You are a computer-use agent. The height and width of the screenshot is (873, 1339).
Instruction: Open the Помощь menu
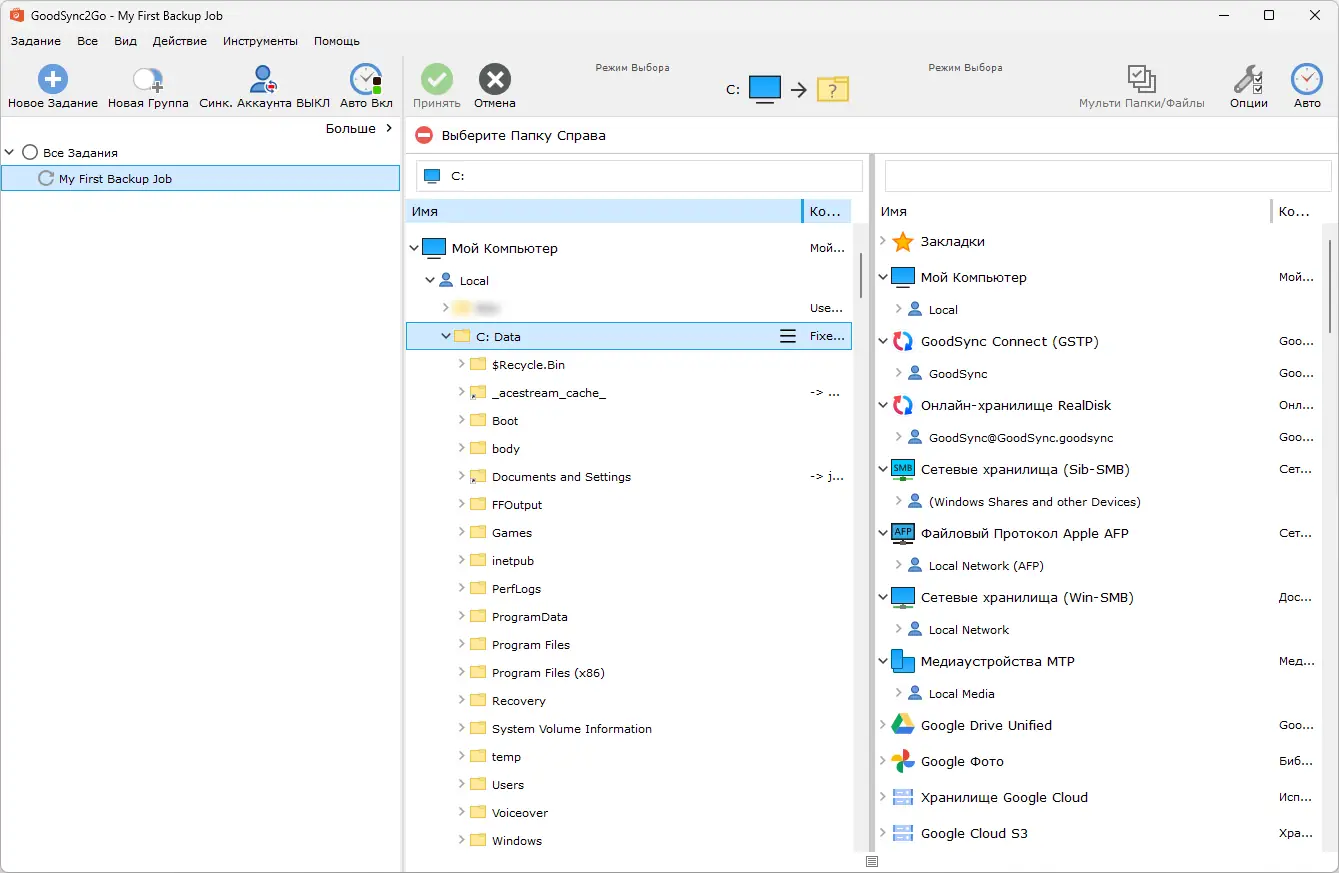pyautogui.click(x=337, y=41)
